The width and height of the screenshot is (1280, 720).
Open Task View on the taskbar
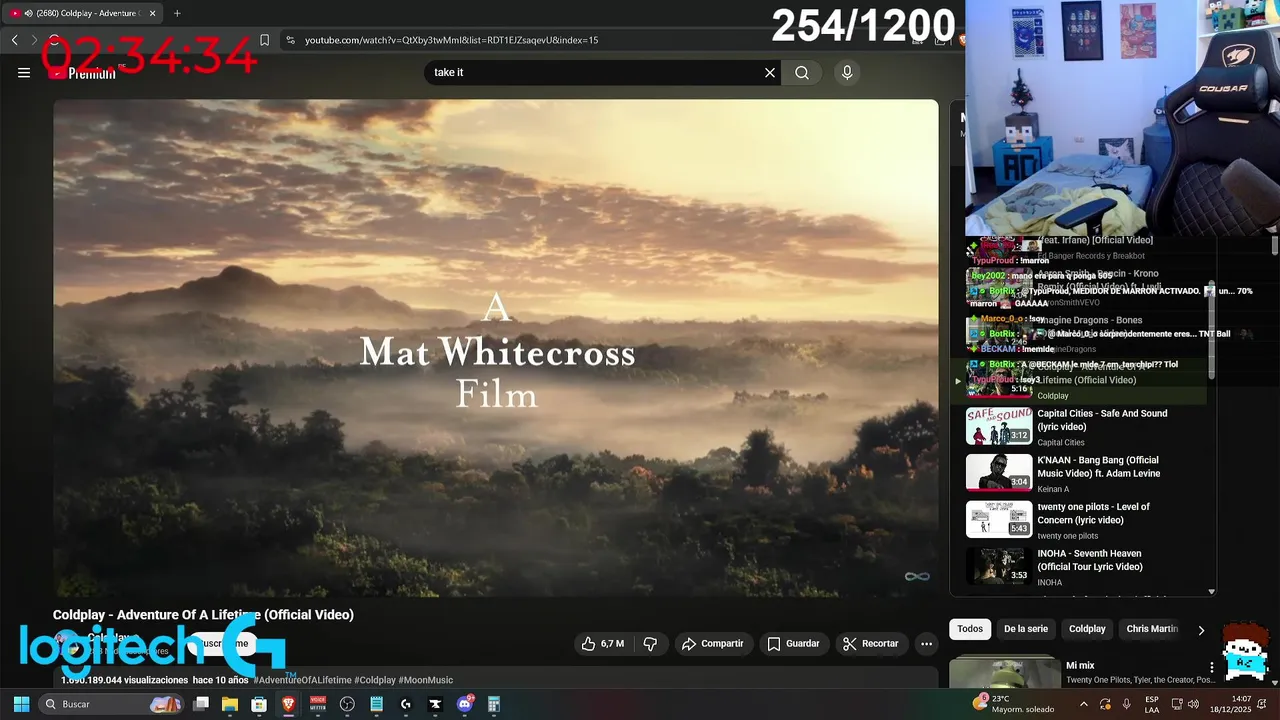point(201,704)
